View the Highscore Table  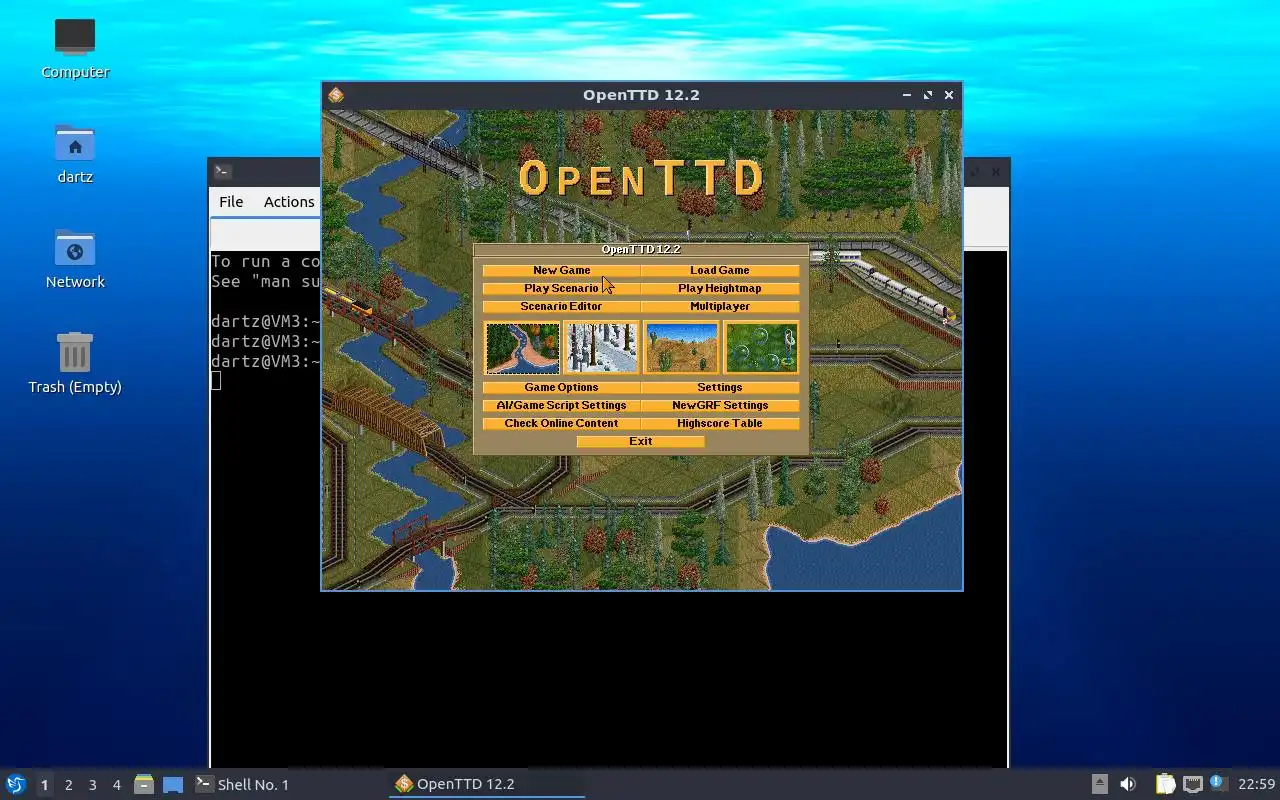[x=720, y=423]
